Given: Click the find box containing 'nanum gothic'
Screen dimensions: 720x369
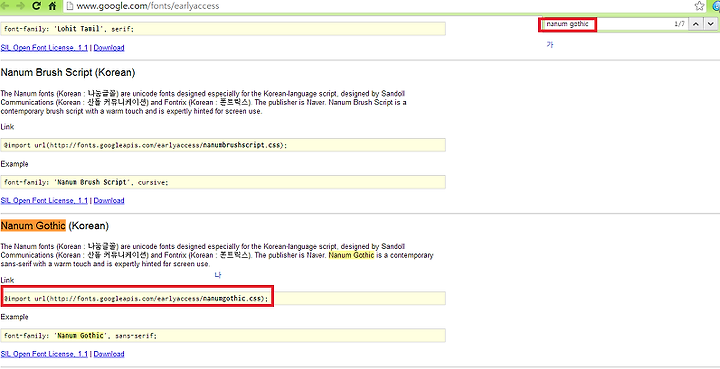Looking at the screenshot, I should coord(568,24).
